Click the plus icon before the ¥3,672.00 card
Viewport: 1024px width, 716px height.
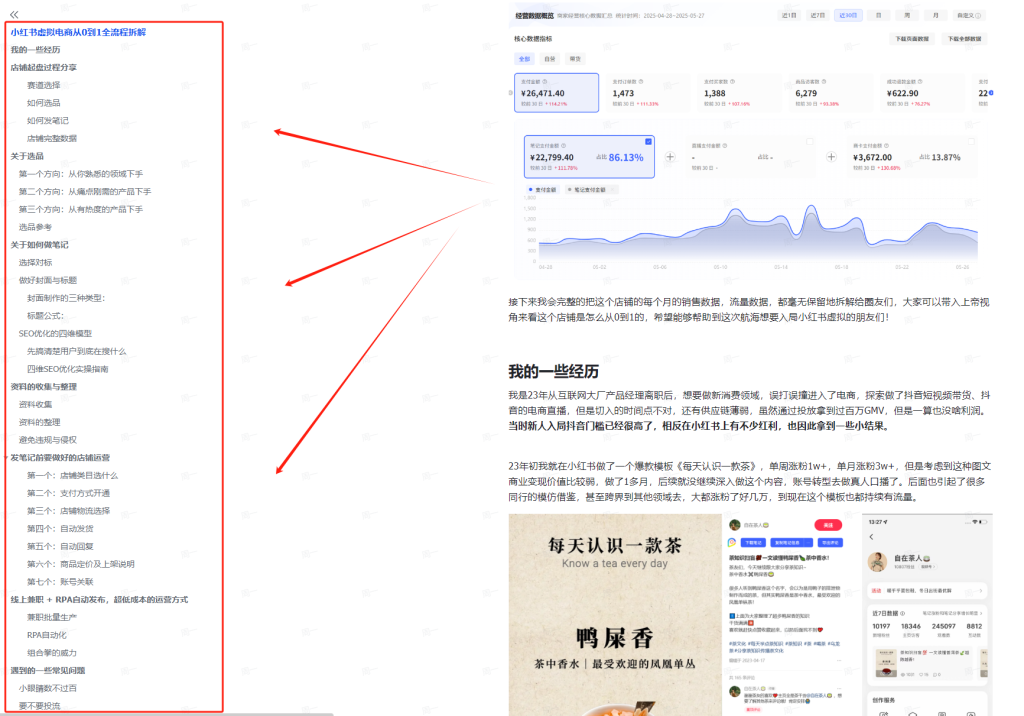(x=831, y=157)
